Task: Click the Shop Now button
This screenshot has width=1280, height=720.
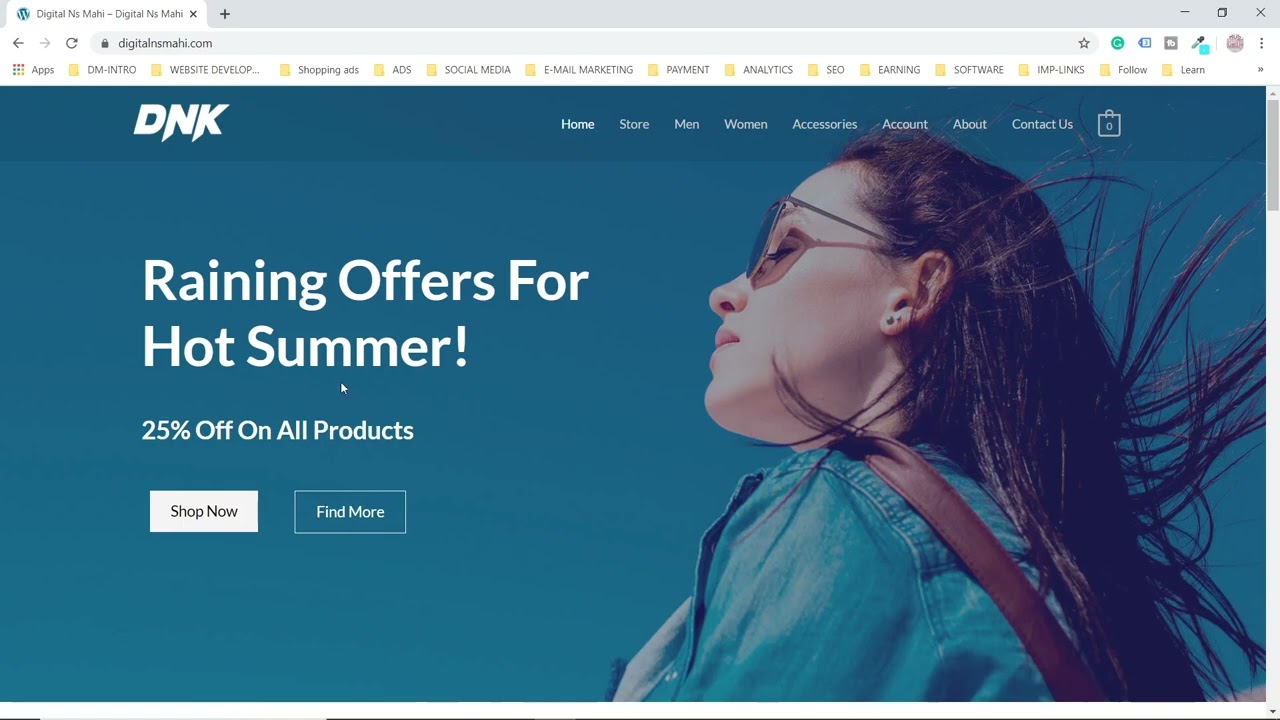Action: (x=204, y=511)
